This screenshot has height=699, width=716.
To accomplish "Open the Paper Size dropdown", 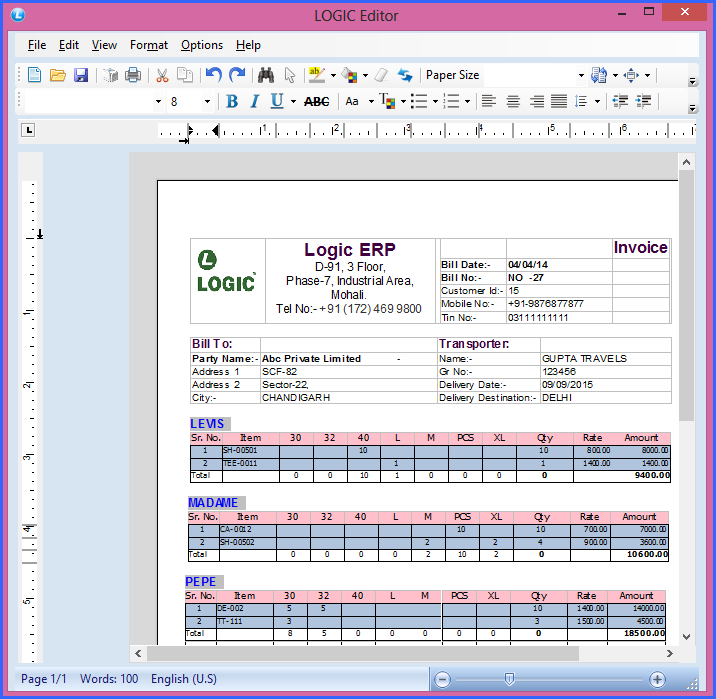I will [581, 75].
